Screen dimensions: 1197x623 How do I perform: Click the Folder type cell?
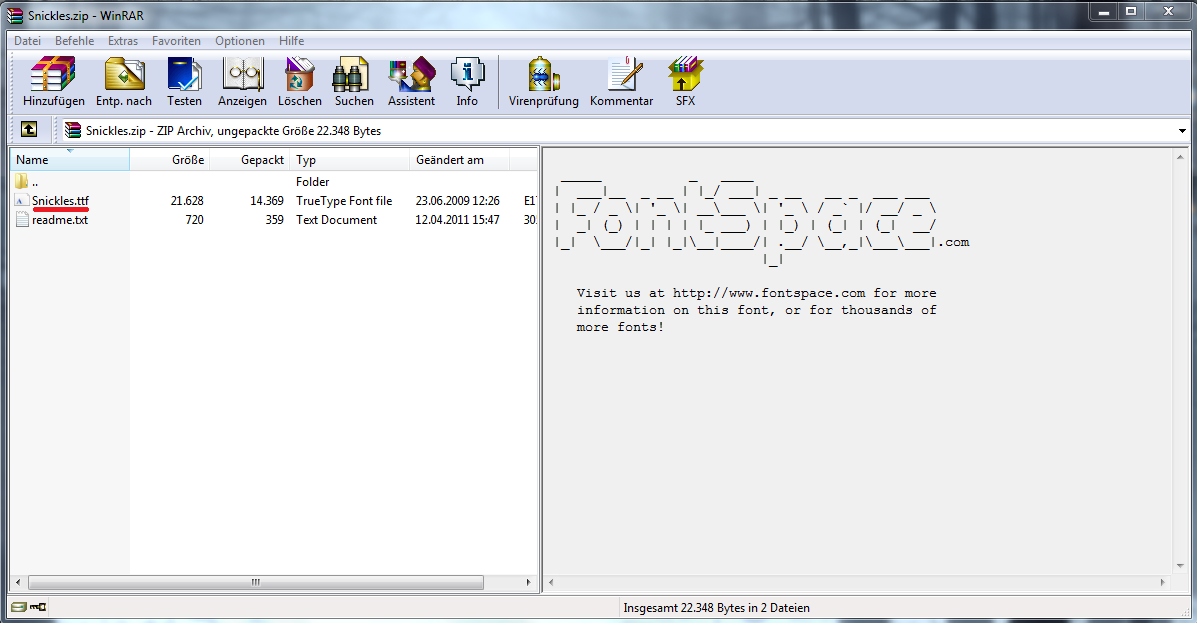click(312, 182)
